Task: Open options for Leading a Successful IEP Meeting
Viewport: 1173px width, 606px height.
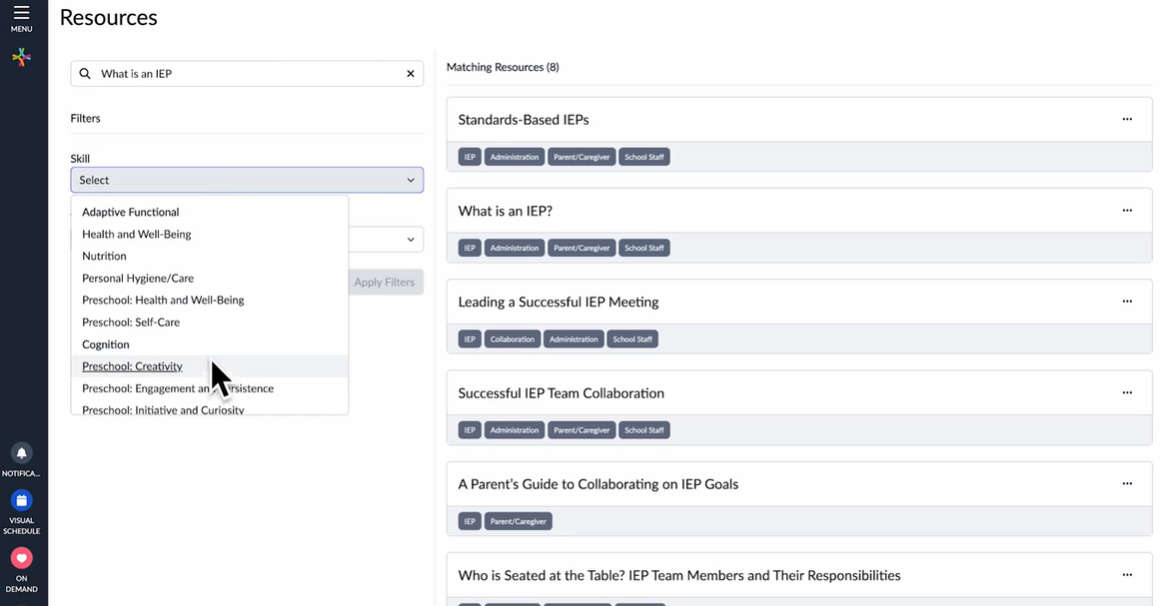Action: coord(1127,302)
